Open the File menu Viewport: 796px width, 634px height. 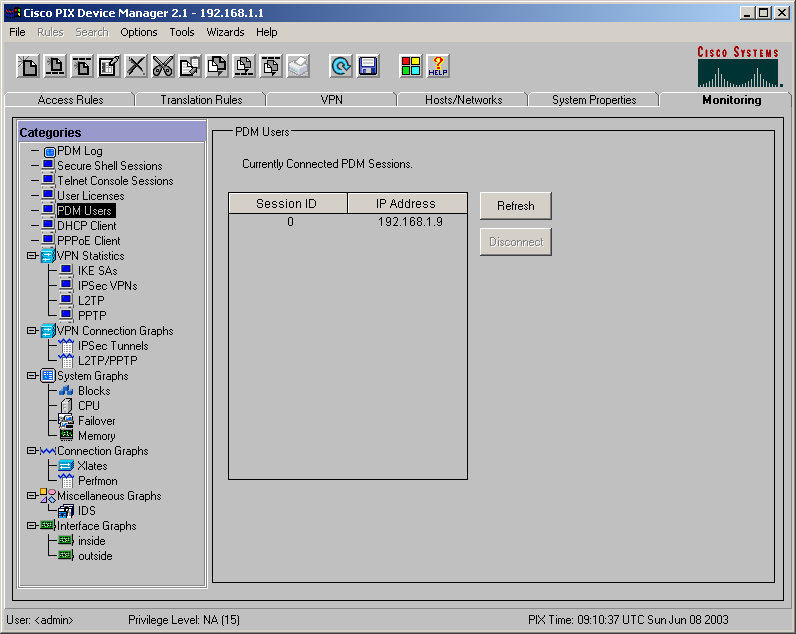pos(17,32)
